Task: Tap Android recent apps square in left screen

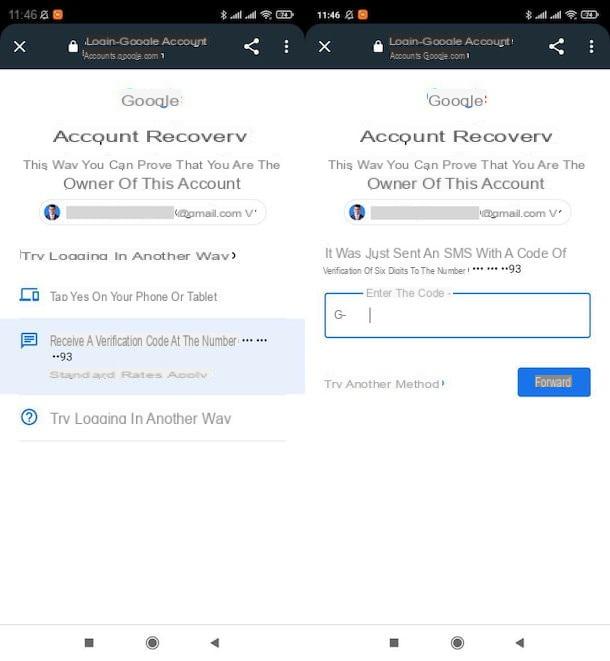Action: click(x=89, y=643)
